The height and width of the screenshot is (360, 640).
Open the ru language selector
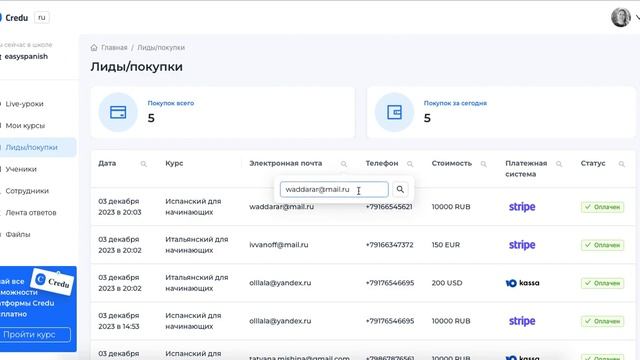42,18
